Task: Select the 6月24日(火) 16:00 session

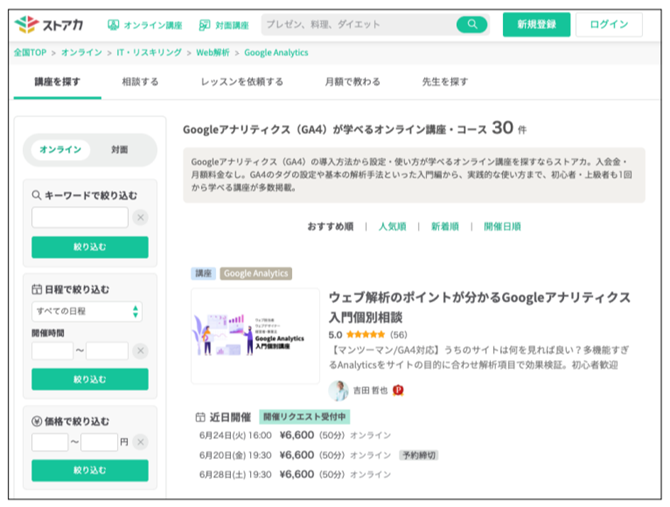Action: pyautogui.click(x=295, y=435)
